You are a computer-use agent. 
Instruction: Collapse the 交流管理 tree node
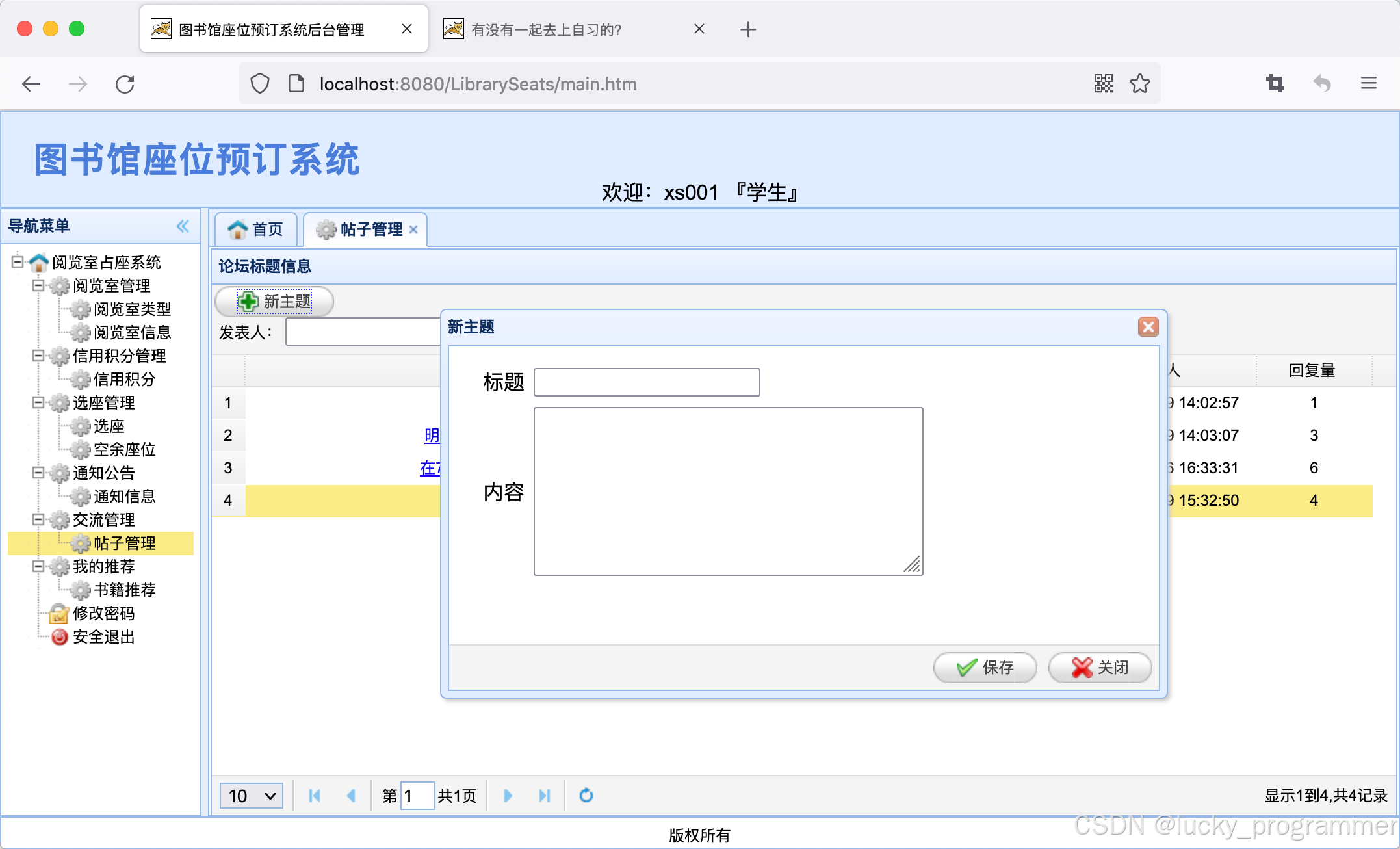tap(38, 519)
